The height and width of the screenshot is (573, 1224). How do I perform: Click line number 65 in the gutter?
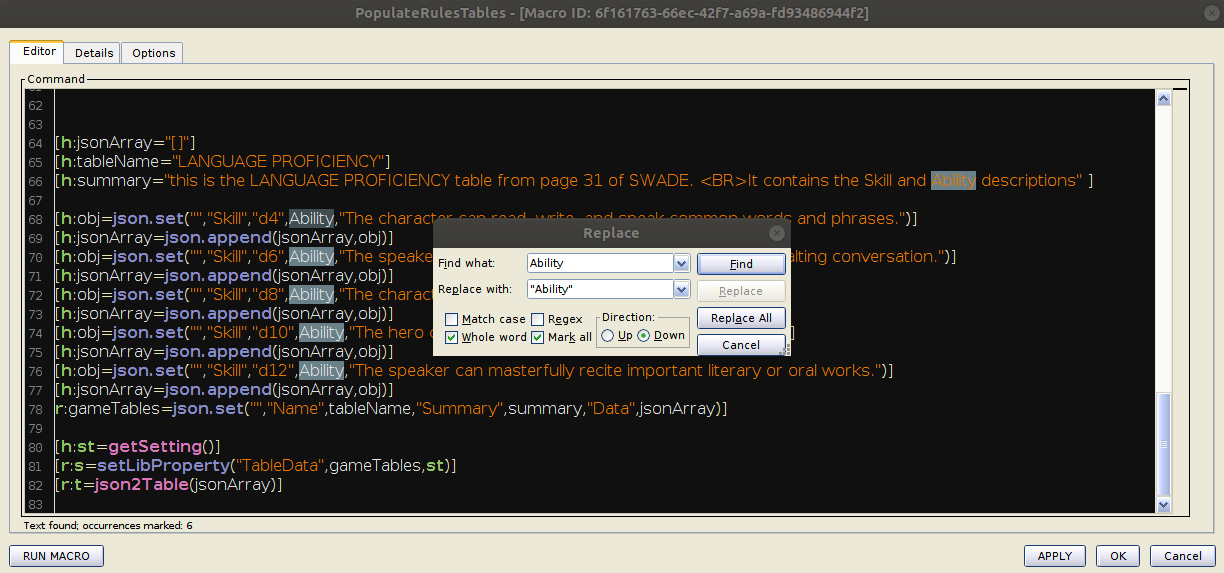click(35, 162)
